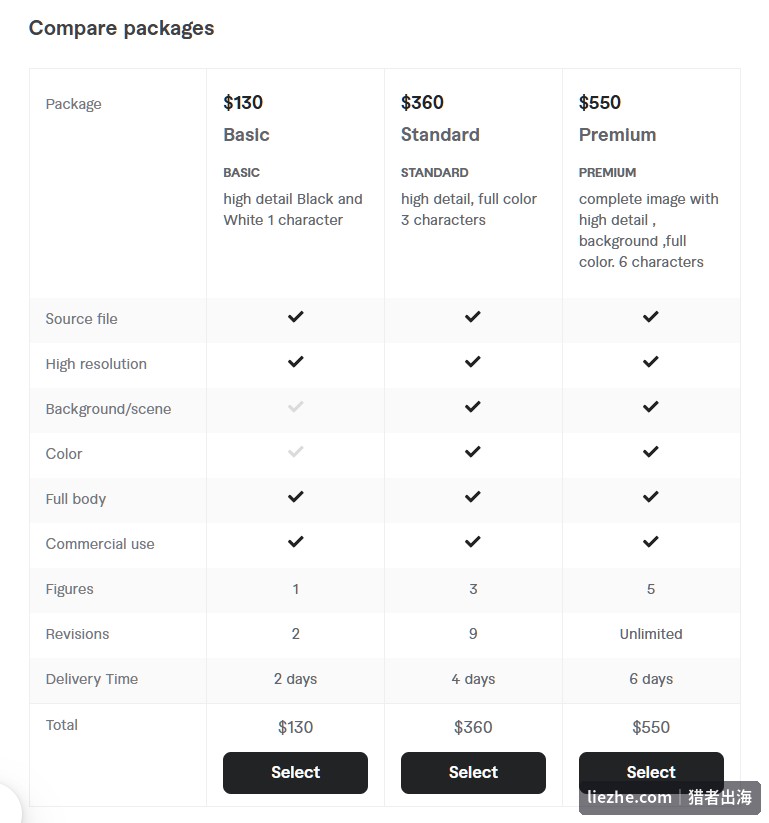769x823 pixels.
Task: Click Background/scene checkmark under Standard
Action: point(472,407)
